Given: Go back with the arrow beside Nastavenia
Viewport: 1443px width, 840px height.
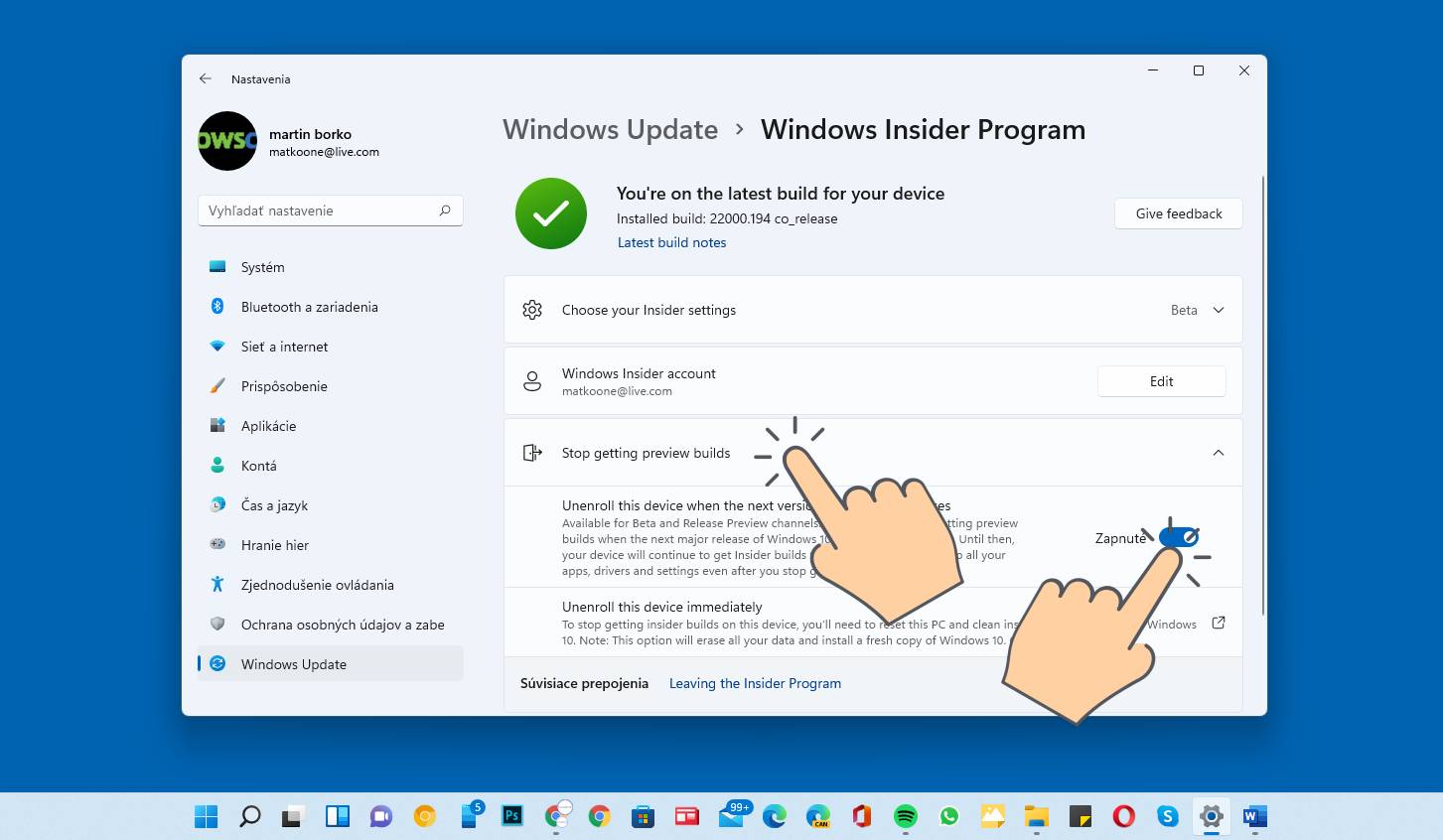Looking at the screenshot, I should click(x=206, y=78).
